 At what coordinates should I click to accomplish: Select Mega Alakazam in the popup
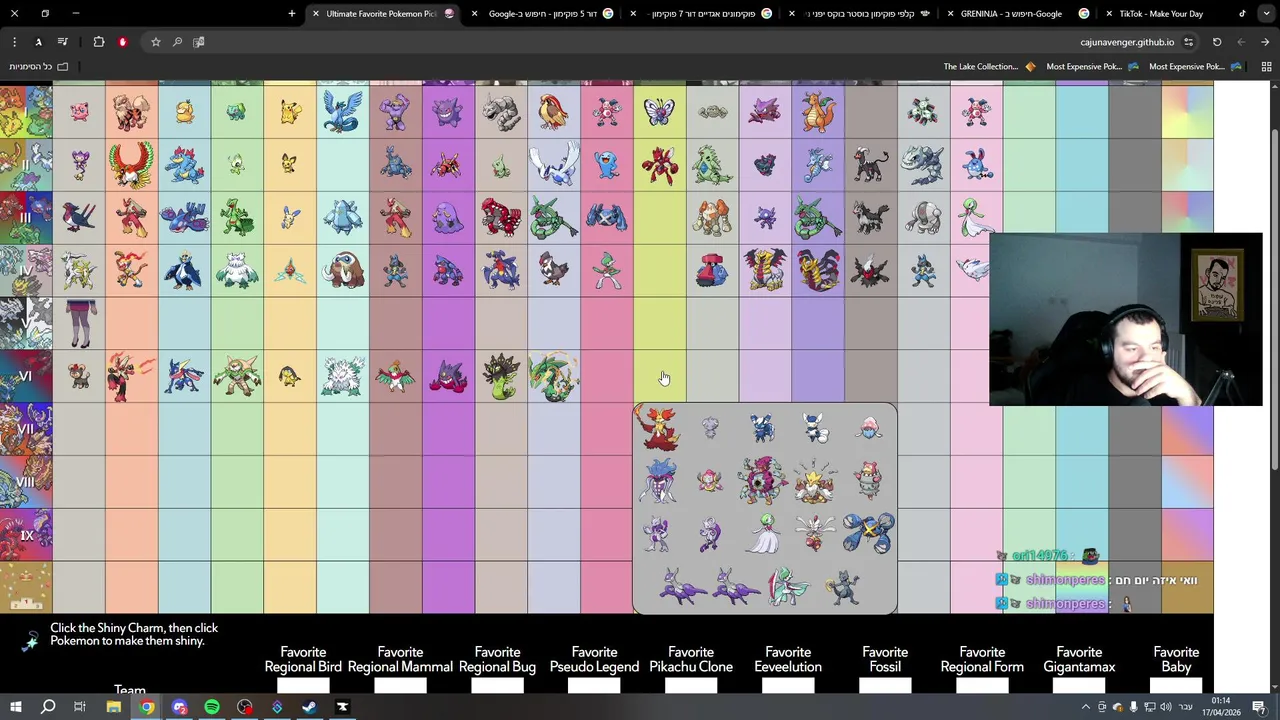[x=815, y=481]
